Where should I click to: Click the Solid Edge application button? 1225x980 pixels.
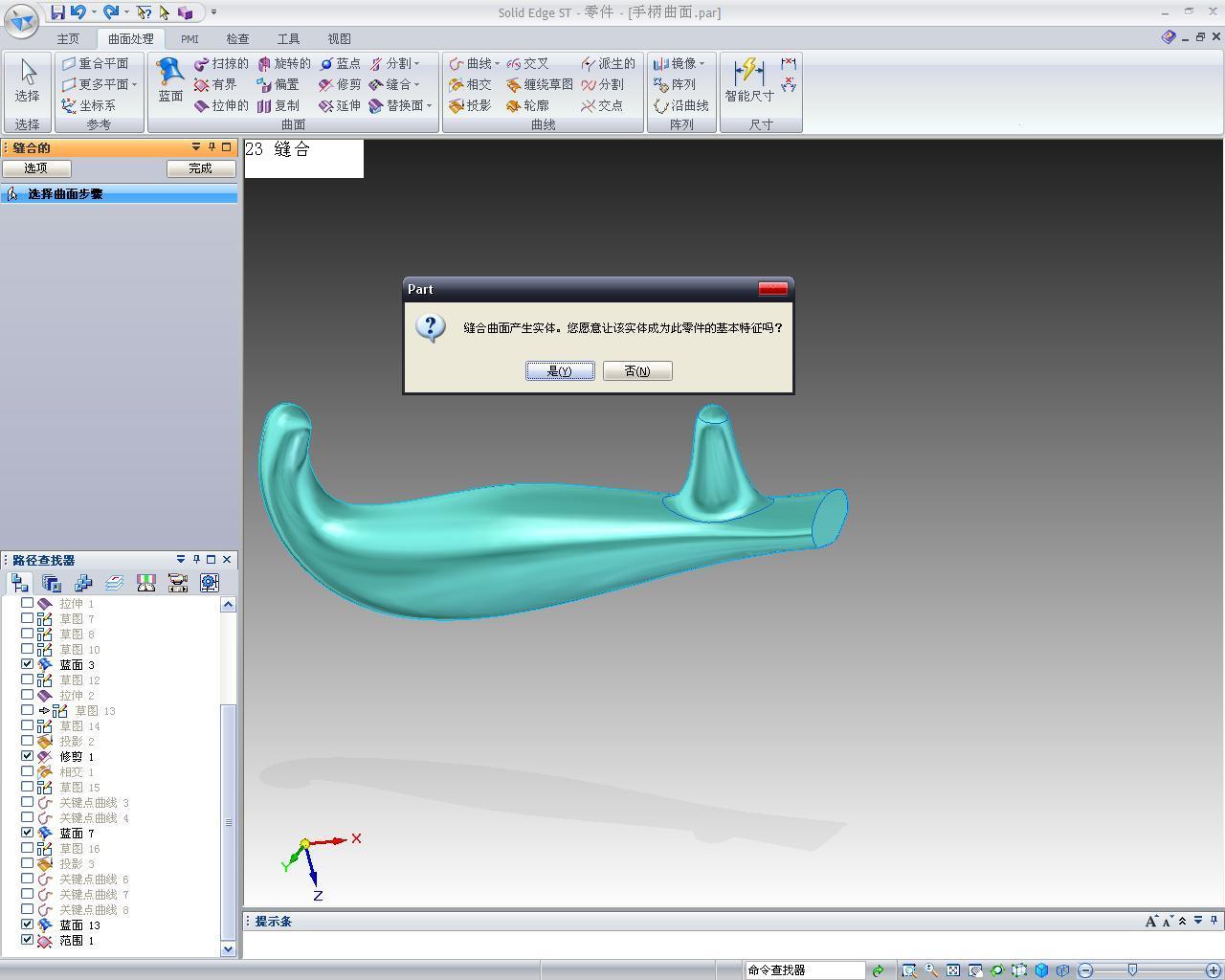21,19
